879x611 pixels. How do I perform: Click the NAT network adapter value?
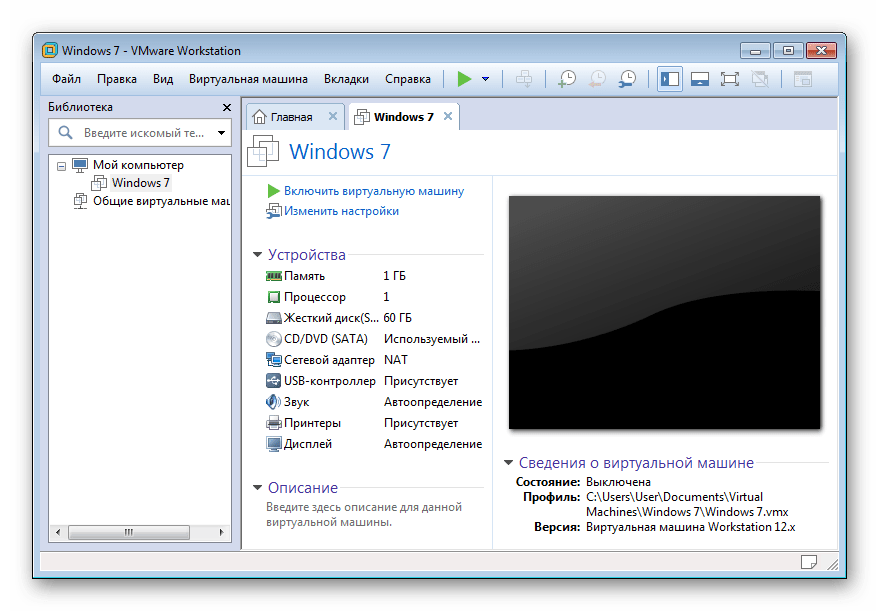pyautogui.click(x=396, y=360)
